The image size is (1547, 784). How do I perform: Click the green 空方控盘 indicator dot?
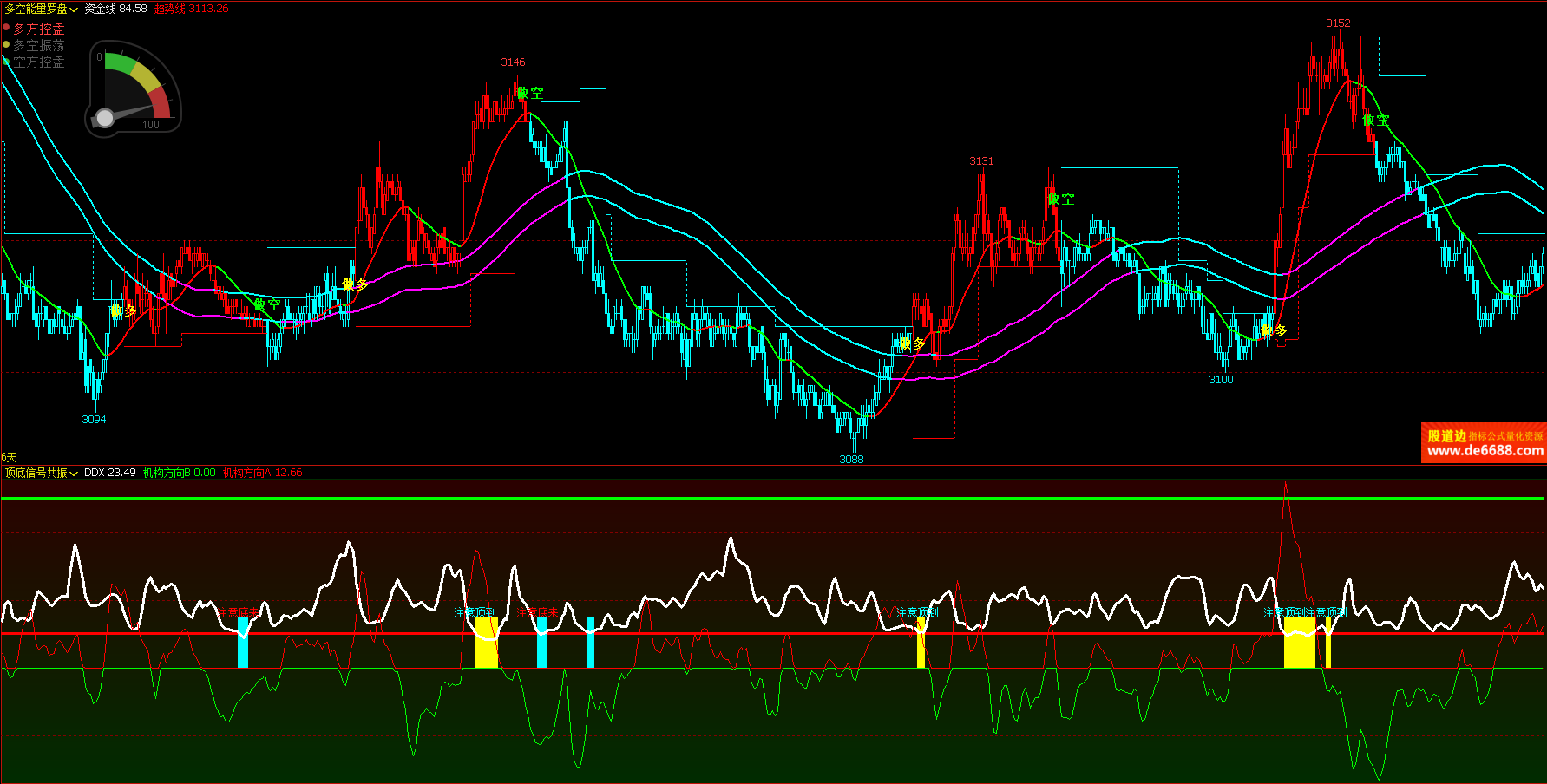[6, 61]
